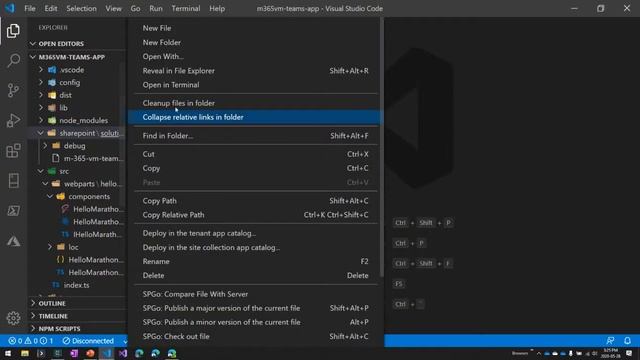Choose Delete from context menu

tap(256, 276)
